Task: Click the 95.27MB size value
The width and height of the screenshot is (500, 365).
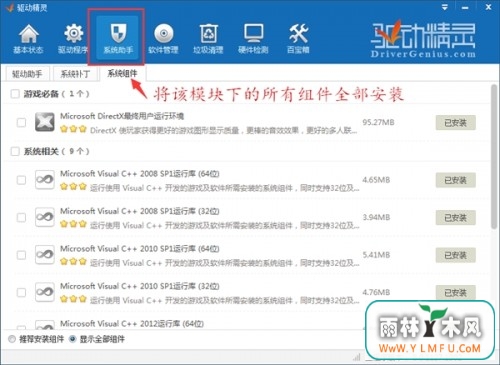Action: [378, 122]
